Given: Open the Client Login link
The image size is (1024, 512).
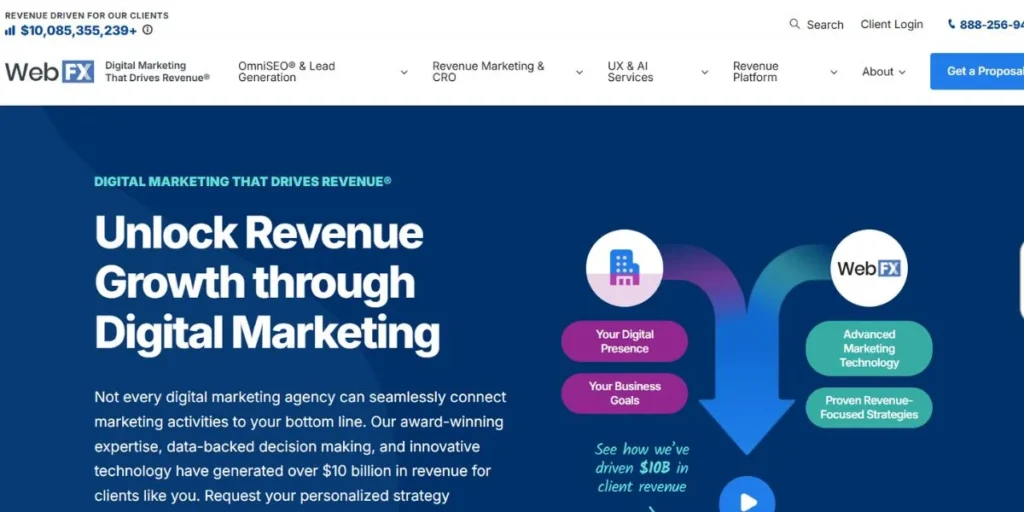Looking at the screenshot, I should 891,24.
